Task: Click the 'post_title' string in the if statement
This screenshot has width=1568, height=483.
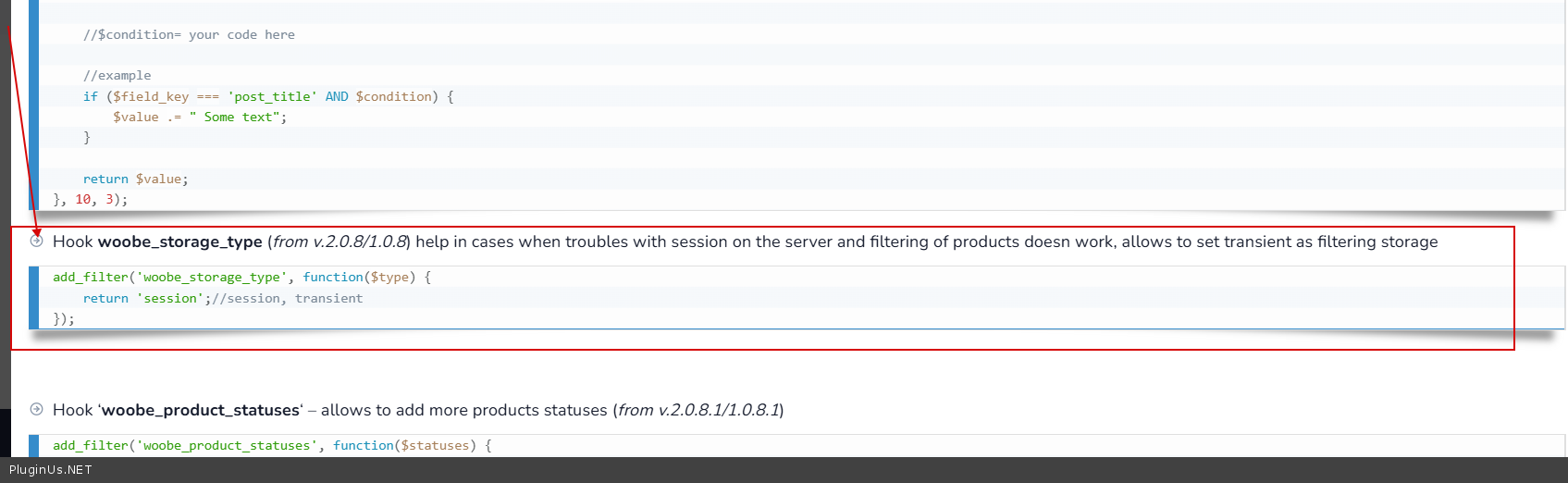Action: click(x=272, y=96)
